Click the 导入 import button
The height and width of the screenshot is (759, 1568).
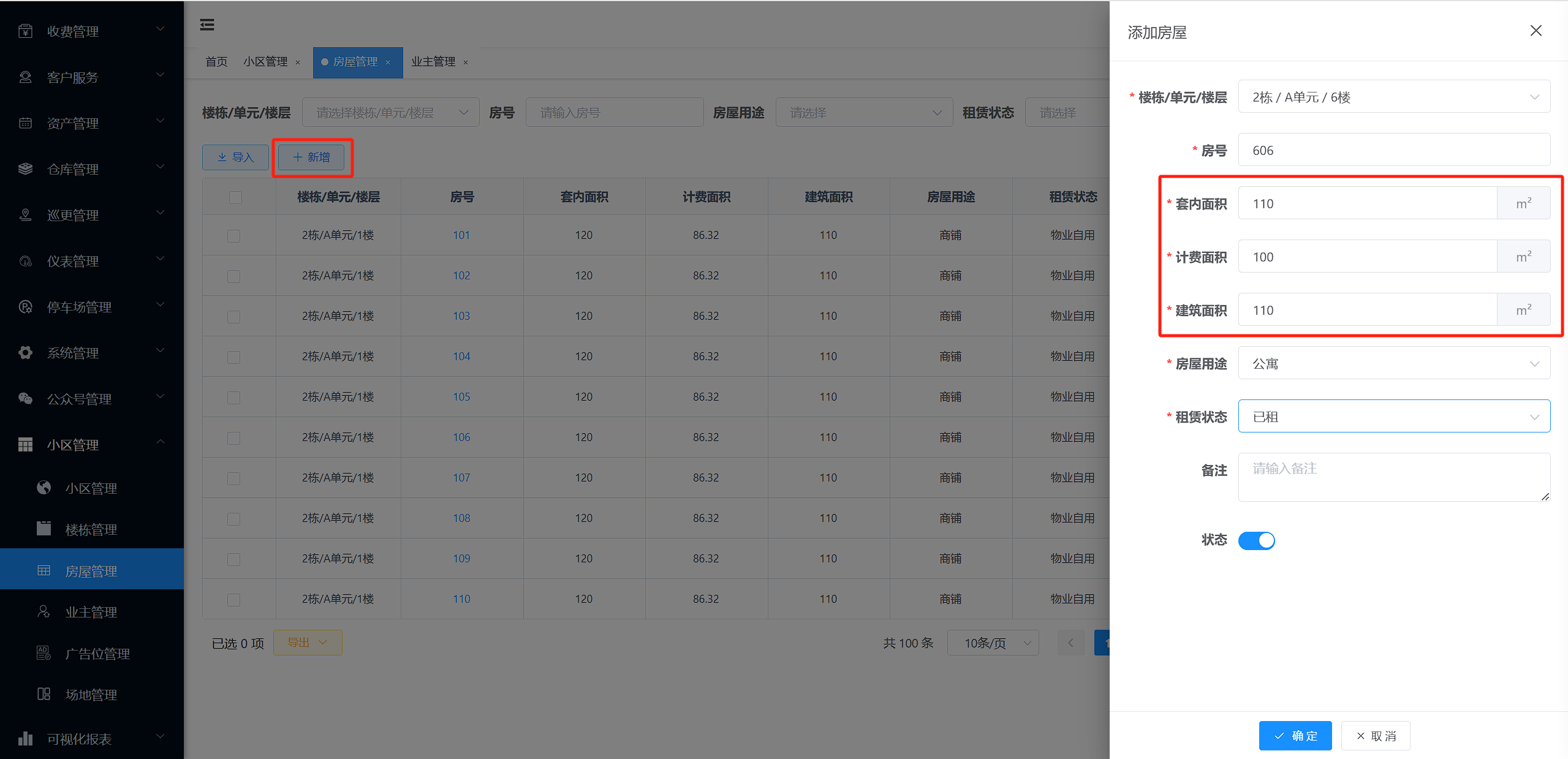(x=235, y=157)
